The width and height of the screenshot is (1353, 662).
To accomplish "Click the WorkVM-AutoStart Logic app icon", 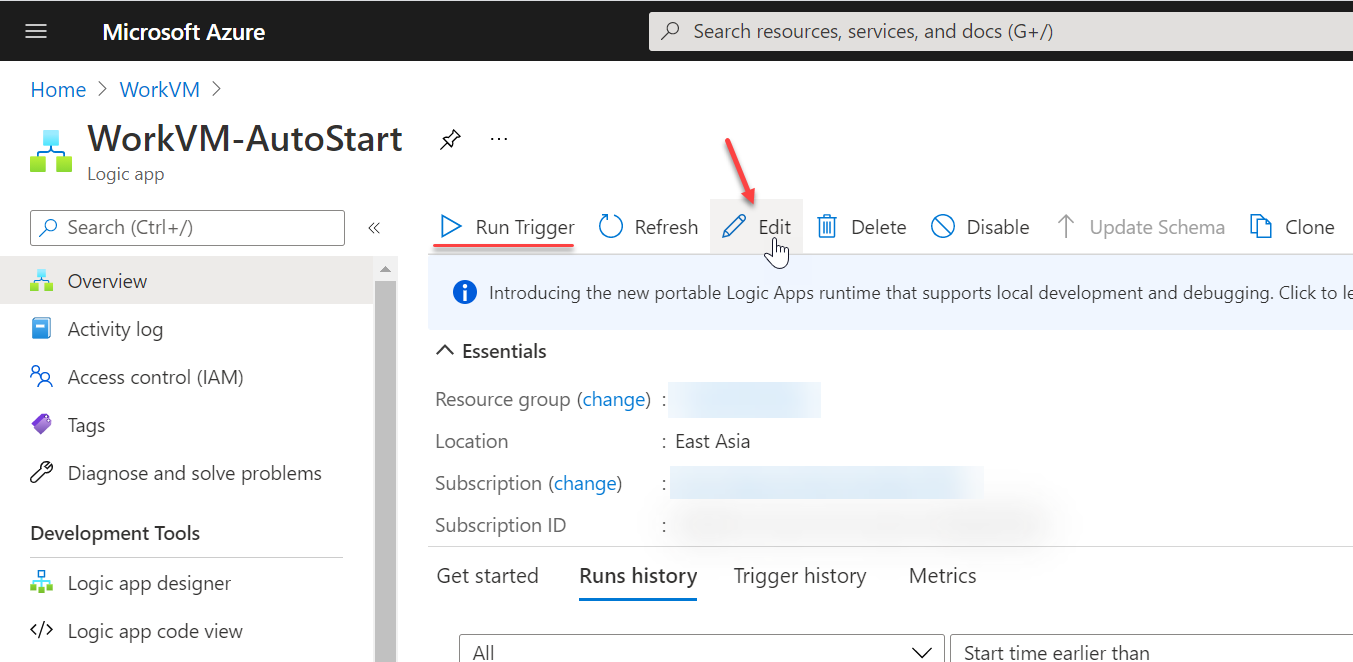I will pyautogui.click(x=51, y=150).
